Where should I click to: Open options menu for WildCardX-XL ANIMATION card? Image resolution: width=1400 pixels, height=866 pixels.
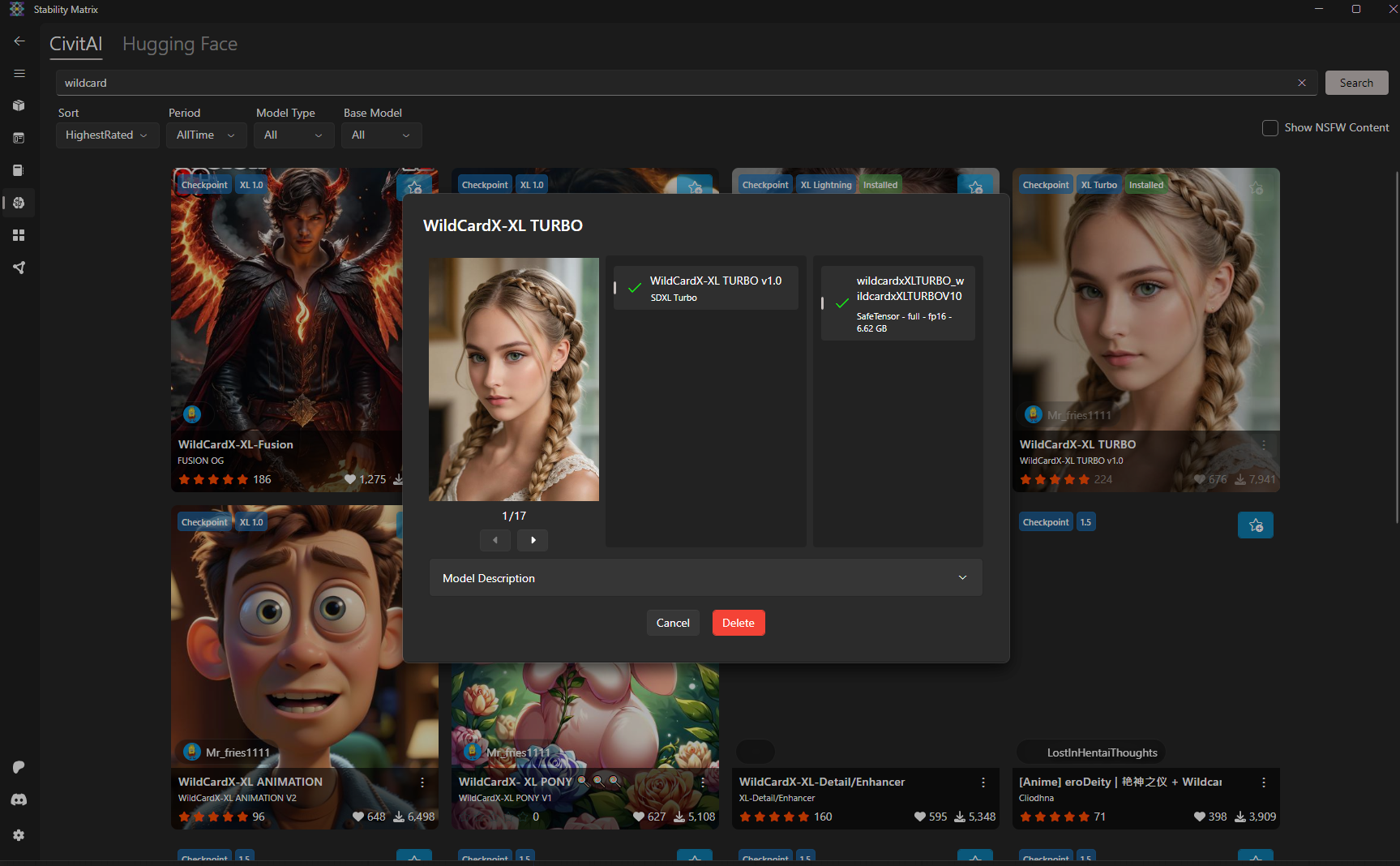tap(422, 782)
